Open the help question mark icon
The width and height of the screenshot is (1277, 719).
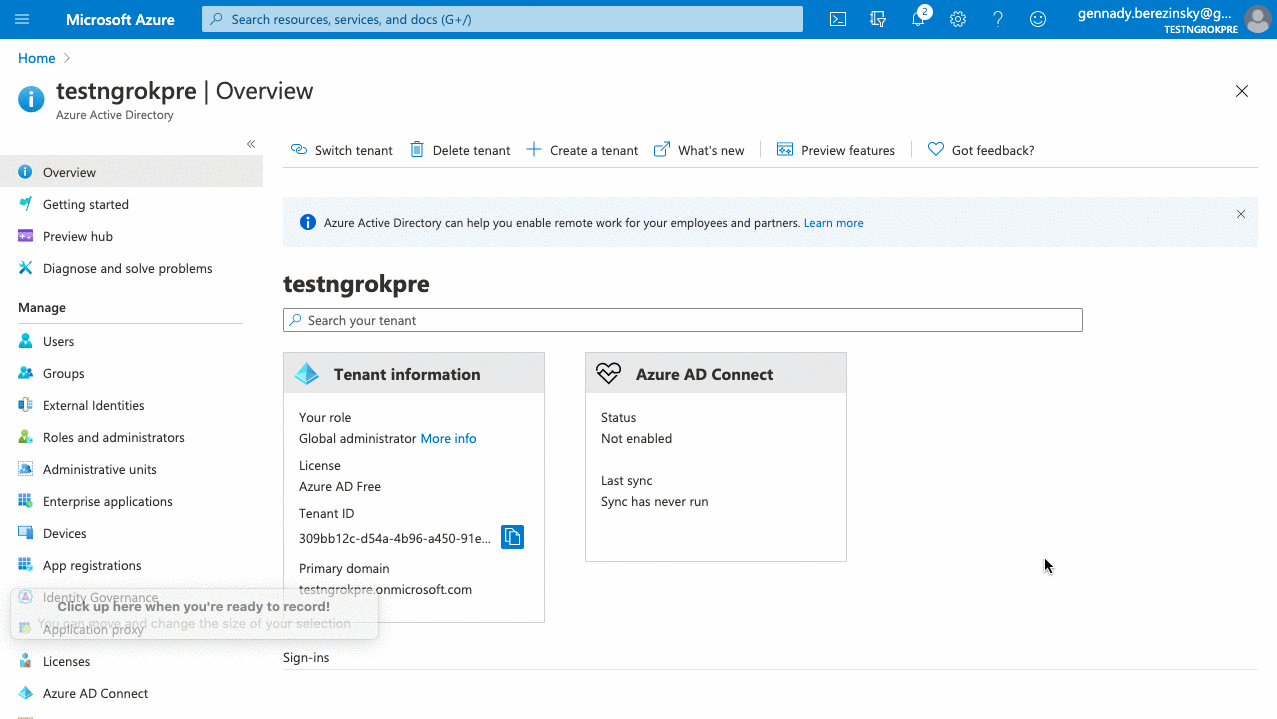point(998,19)
